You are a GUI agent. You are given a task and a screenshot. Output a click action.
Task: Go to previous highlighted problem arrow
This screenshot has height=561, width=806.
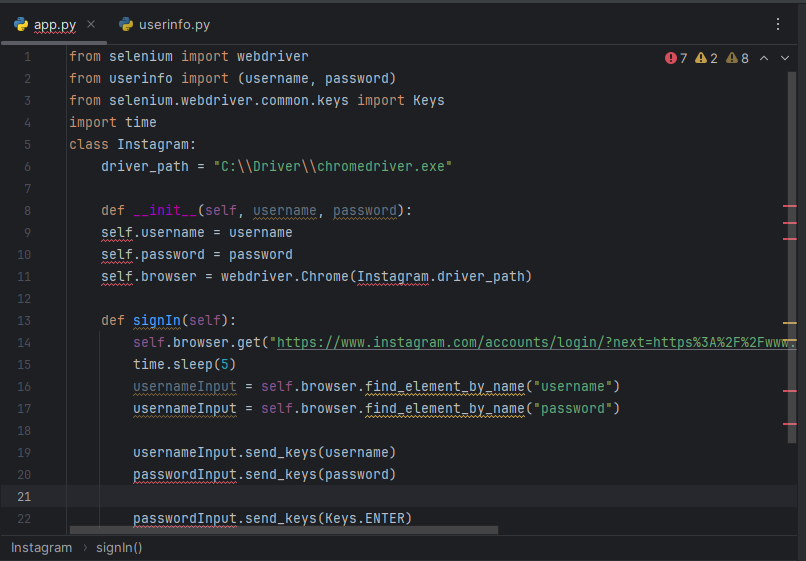(x=764, y=58)
